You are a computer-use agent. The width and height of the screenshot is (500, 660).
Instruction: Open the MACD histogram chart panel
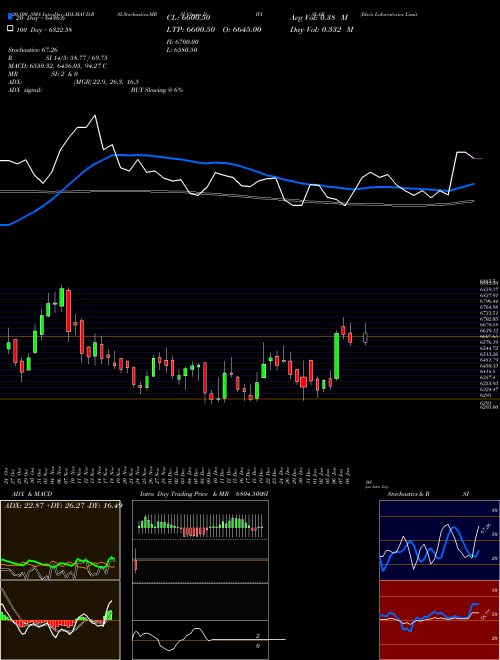(x=60, y=620)
